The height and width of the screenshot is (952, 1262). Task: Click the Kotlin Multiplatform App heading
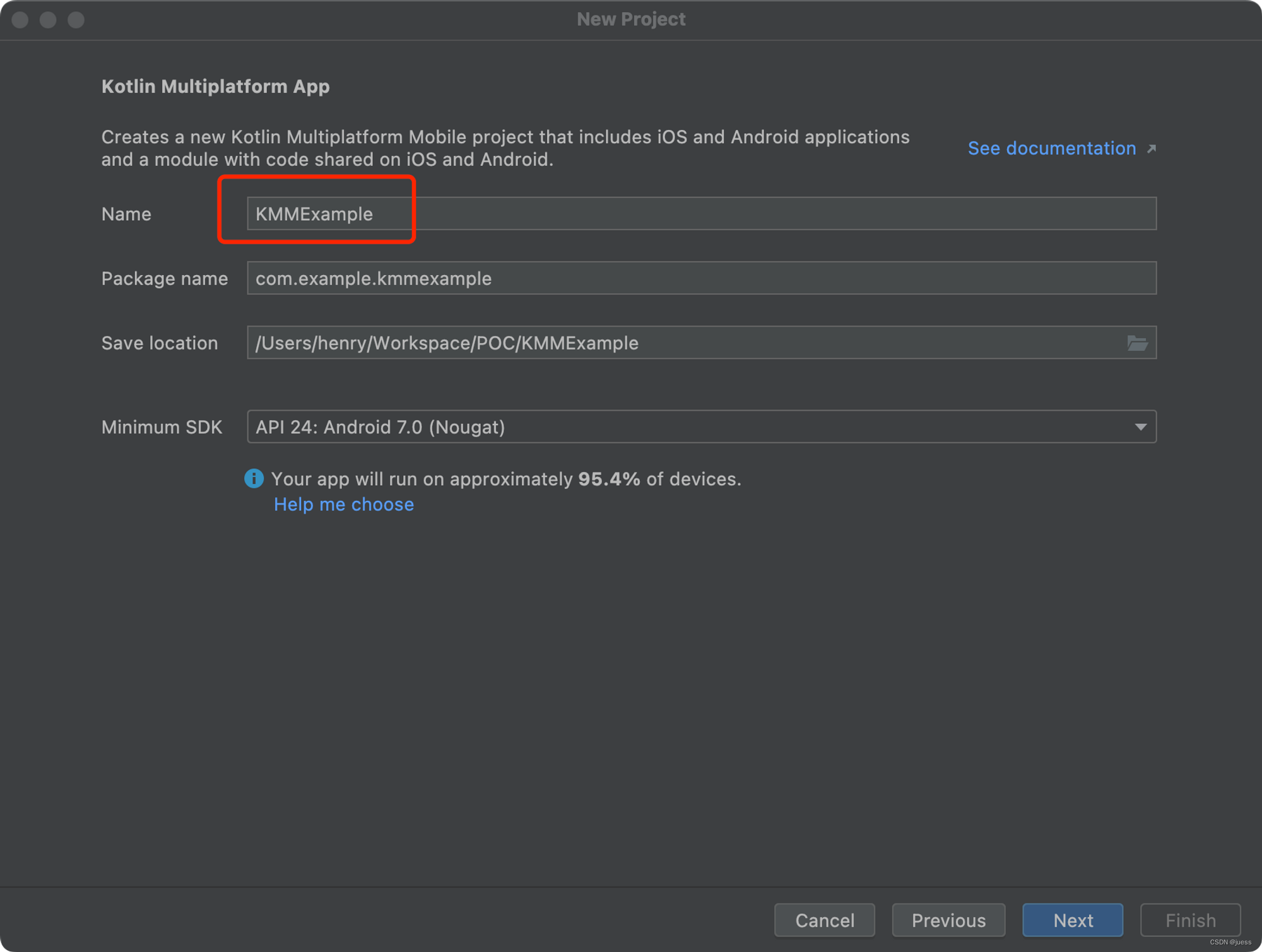(x=215, y=86)
